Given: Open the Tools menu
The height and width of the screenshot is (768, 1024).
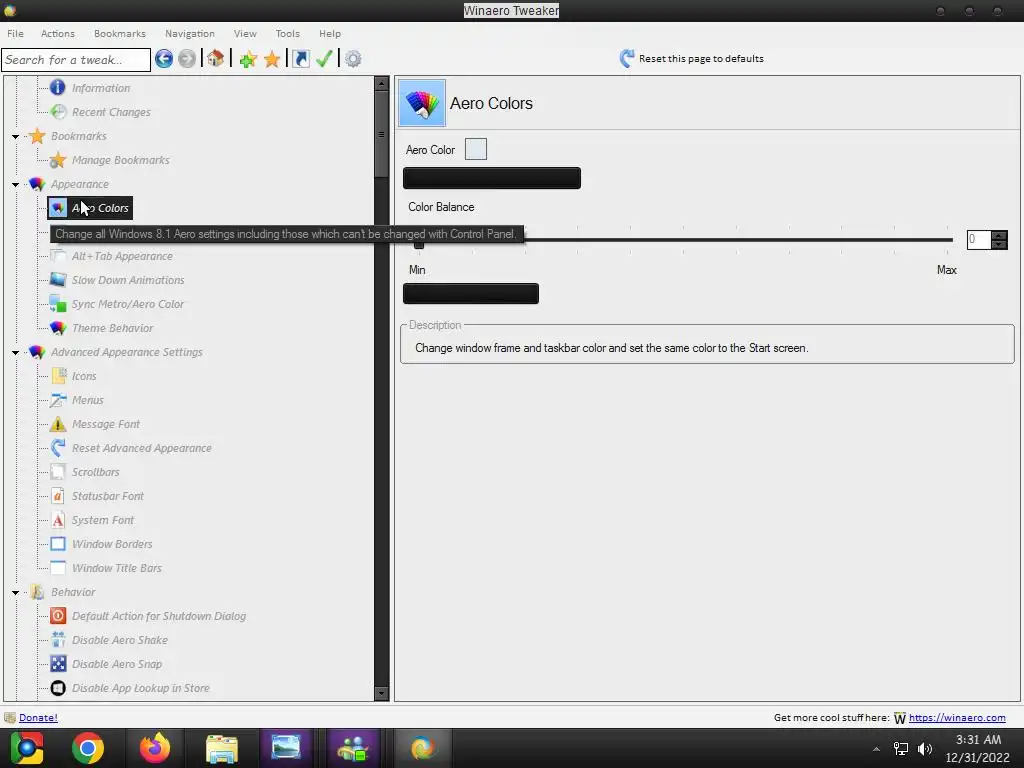Looking at the screenshot, I should coord(287,33).
